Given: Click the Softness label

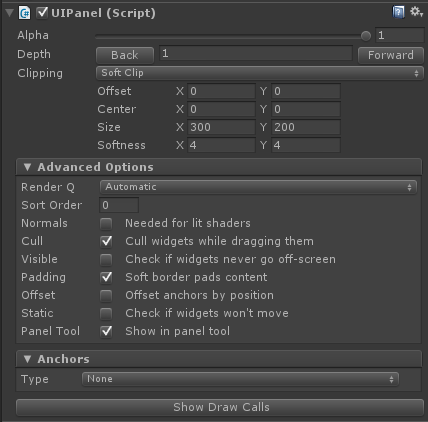Looking at the screenshot, I should click(121, 145).
